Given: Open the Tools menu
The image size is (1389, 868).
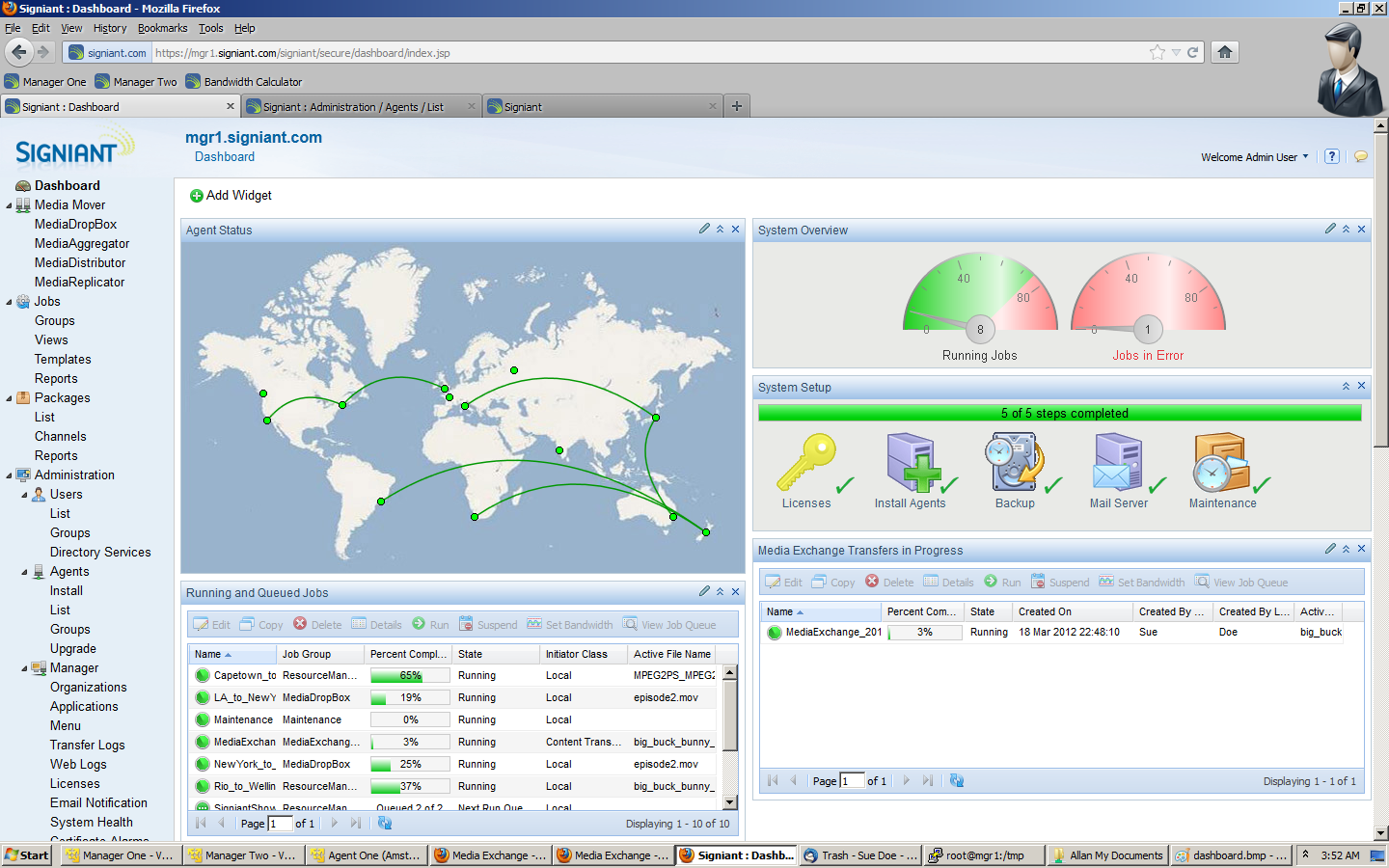Looking at the screenshot, I should click(x=210, y=28).
